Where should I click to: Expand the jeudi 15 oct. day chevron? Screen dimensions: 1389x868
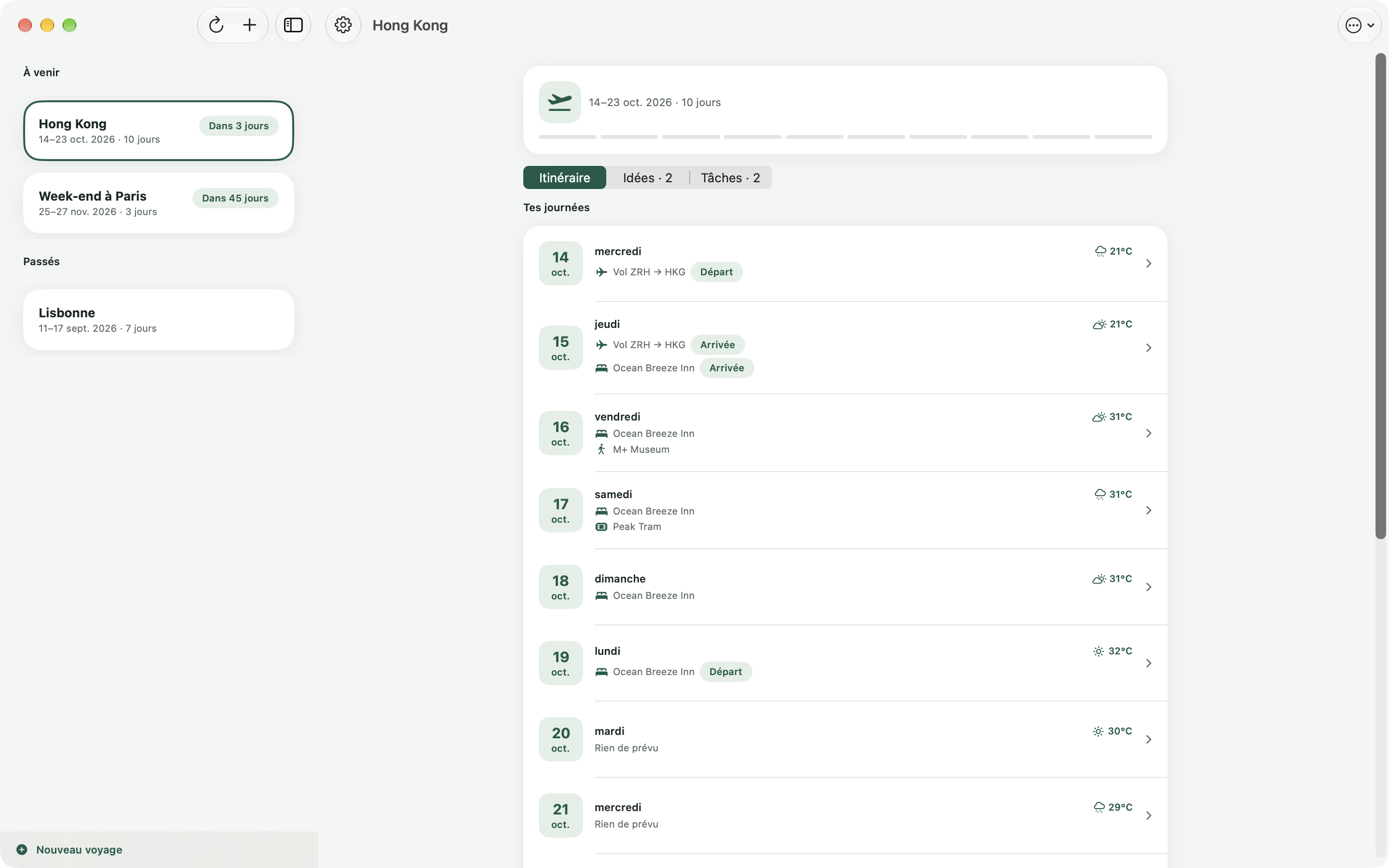(1148, 348)
